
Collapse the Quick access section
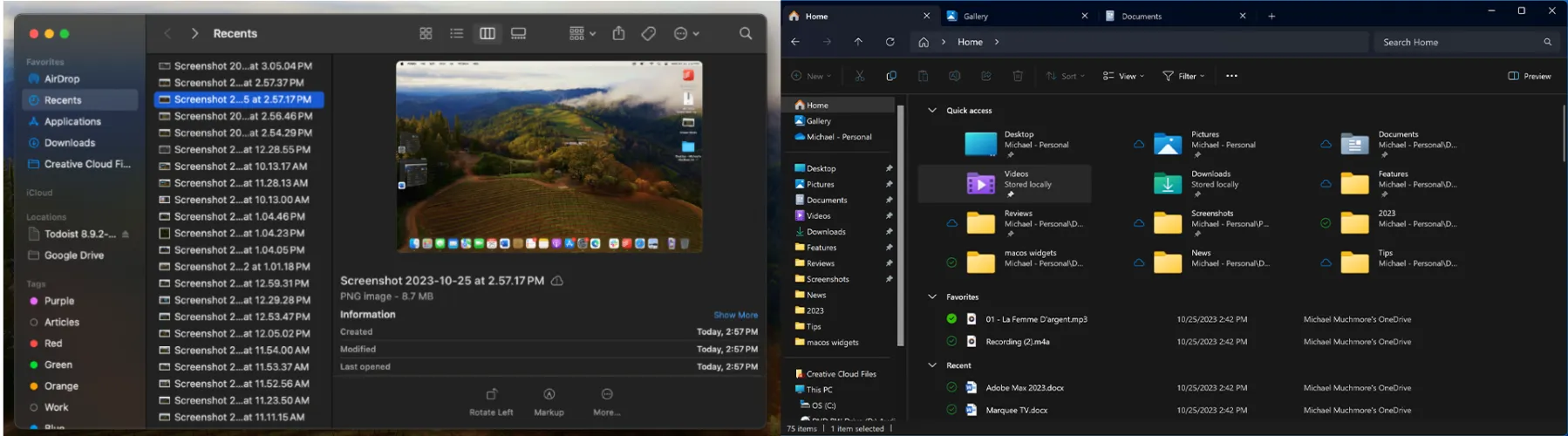(931, 111)
